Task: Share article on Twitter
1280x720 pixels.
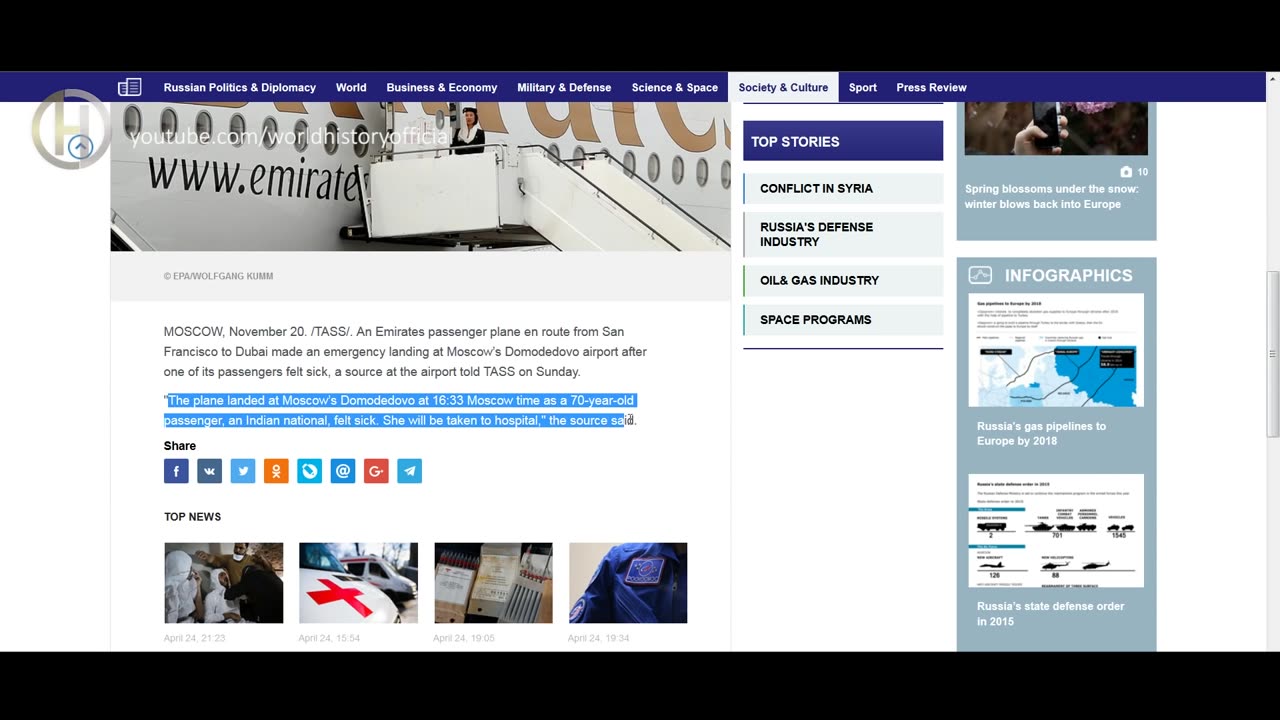Action: tap(243, 471)
